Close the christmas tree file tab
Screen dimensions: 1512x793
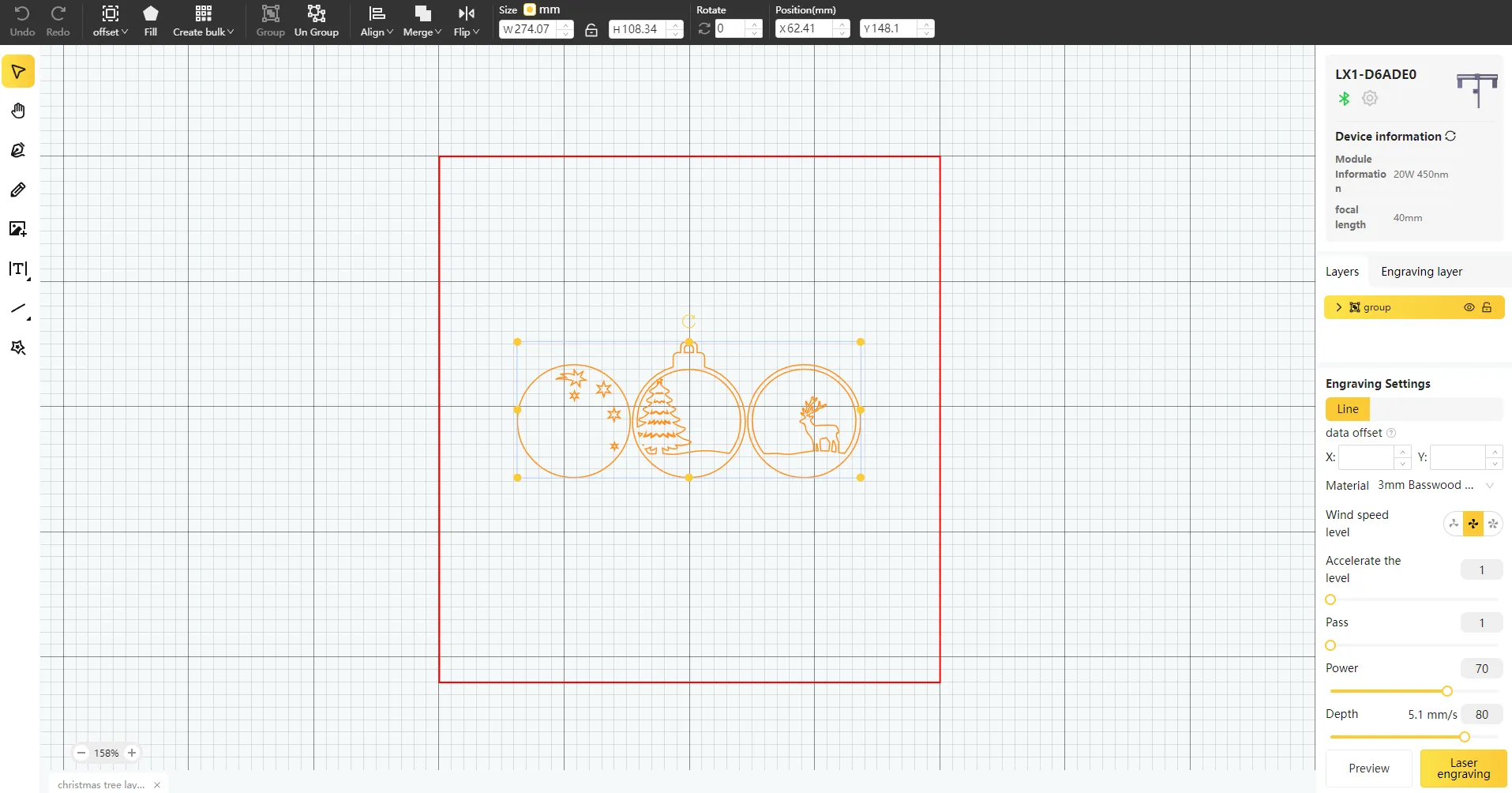(x=157, y=784)
